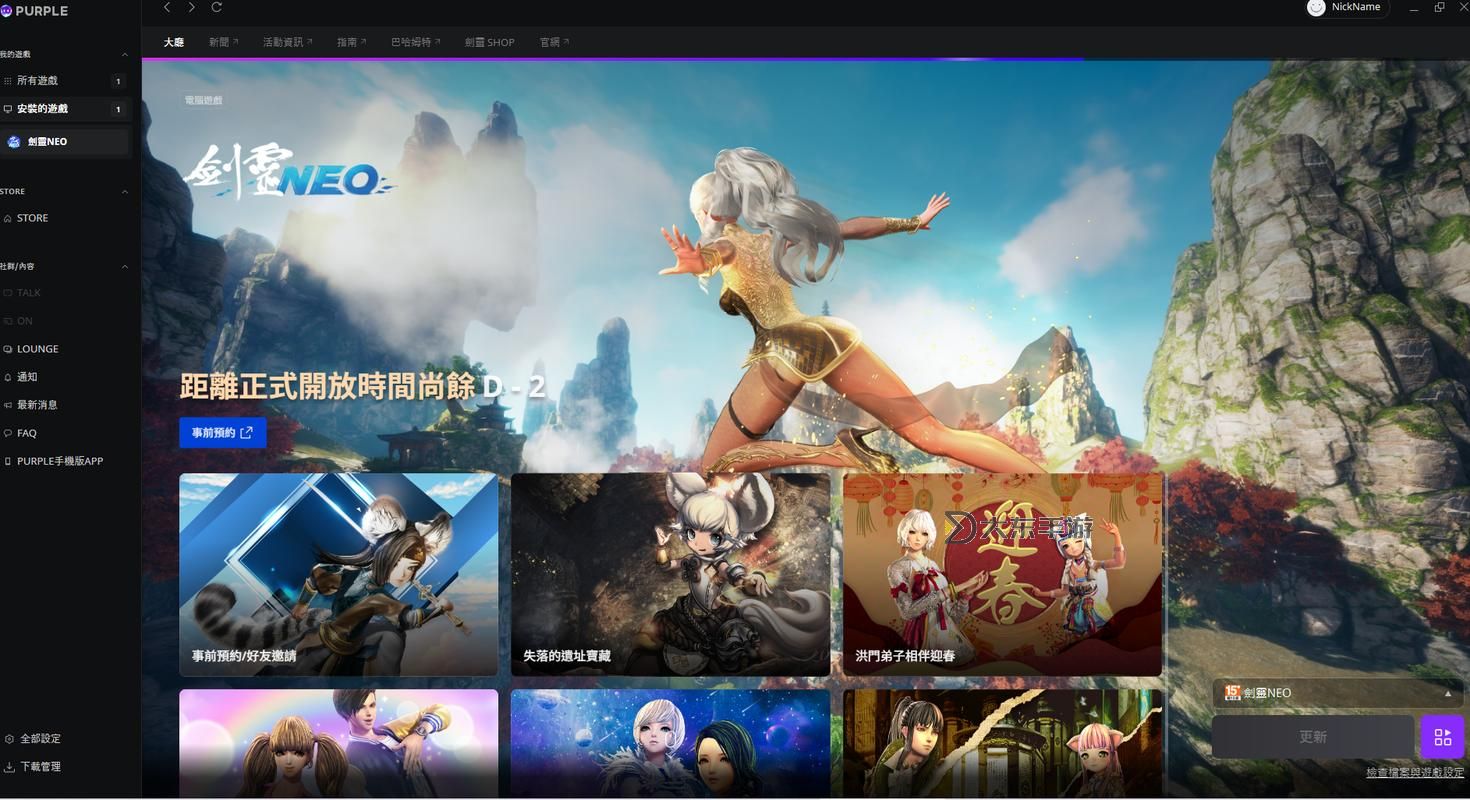
Task: Click the PURPLE logo icon
Action: pos(6,11)
